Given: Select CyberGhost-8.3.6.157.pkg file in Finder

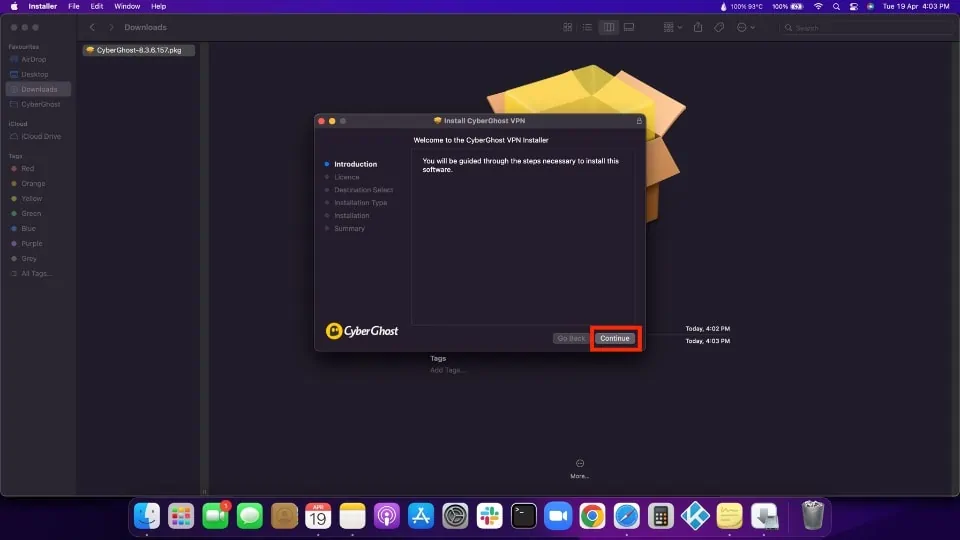Looking at the screenshot, I should 138,50.
